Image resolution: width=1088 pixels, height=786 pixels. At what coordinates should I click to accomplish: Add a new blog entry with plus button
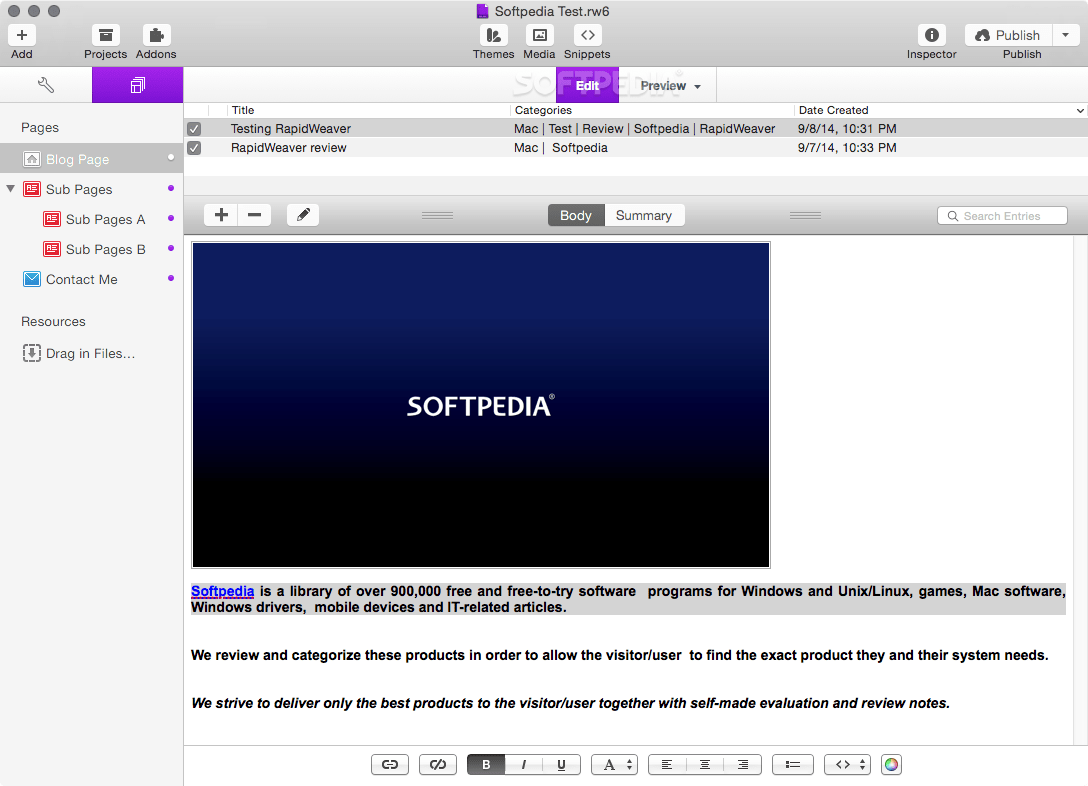pyautogui.click(x=221, y=215)
